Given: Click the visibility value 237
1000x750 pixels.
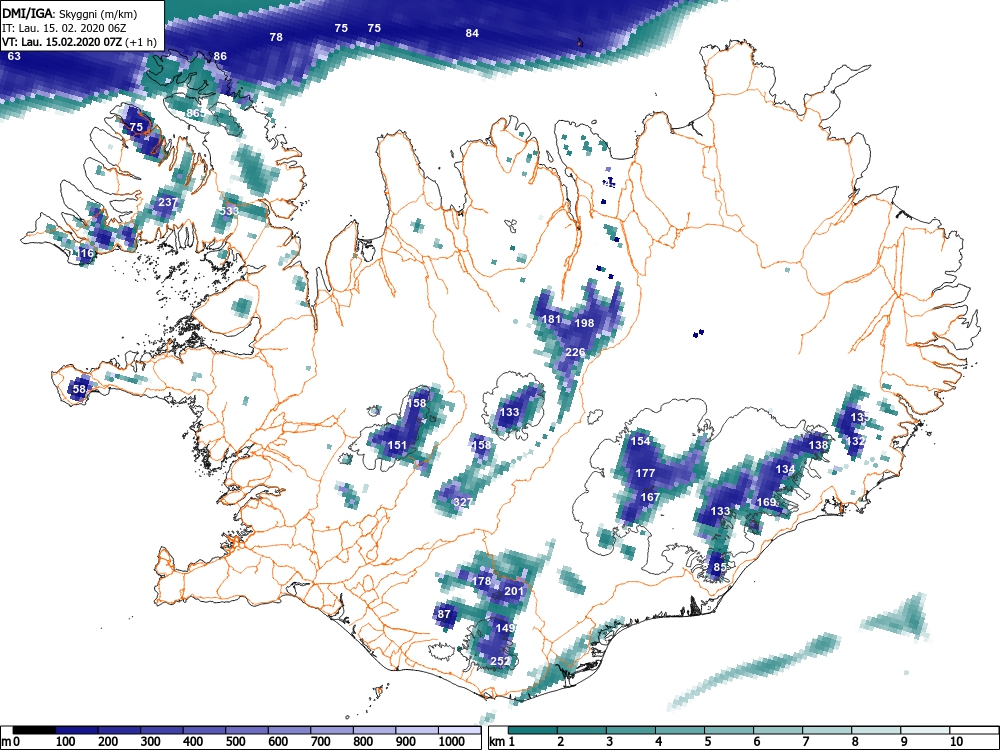Looking at the screenshot, I should [168, 202].
